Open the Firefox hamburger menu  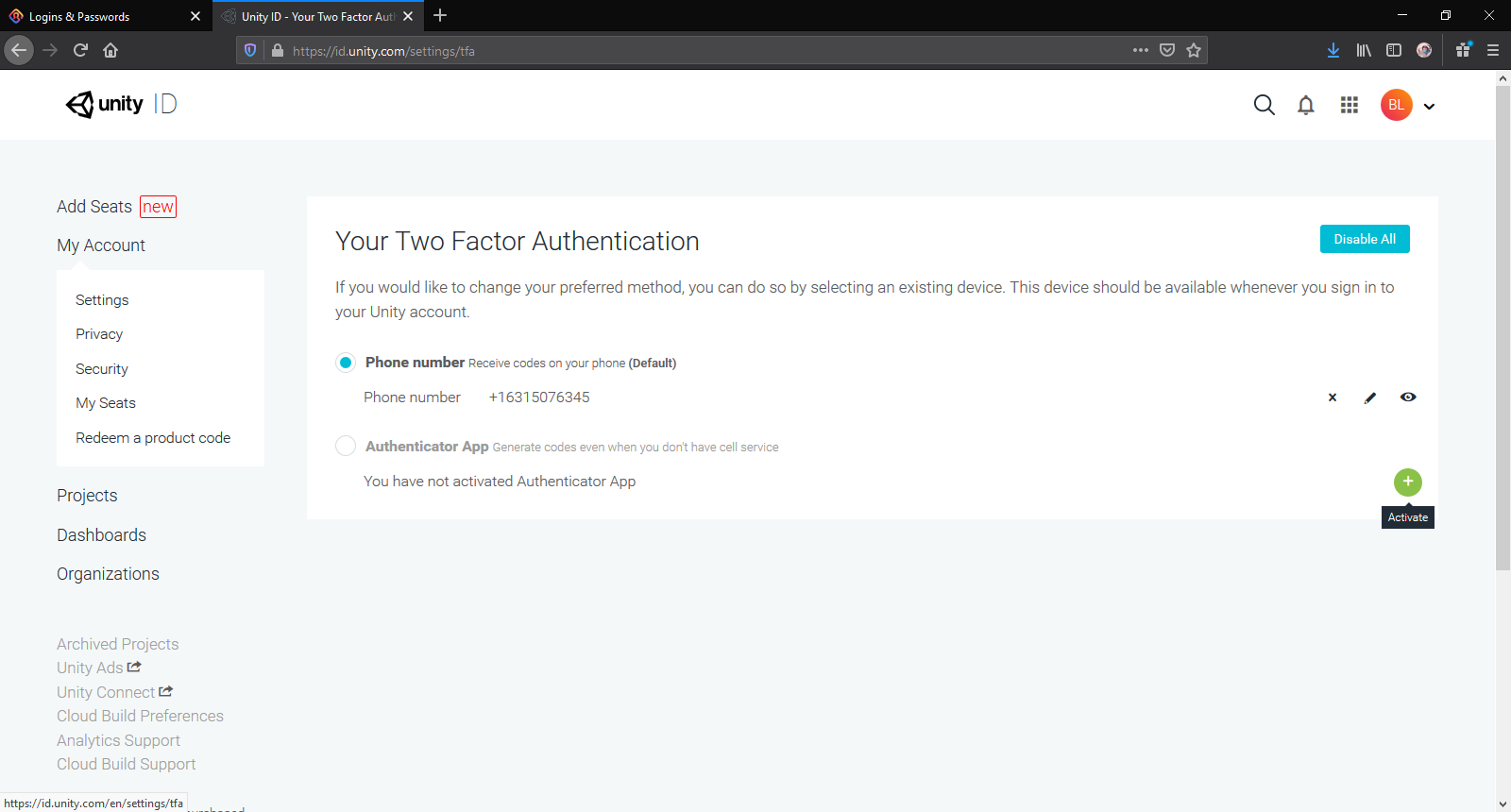[x=1493, y=50]
